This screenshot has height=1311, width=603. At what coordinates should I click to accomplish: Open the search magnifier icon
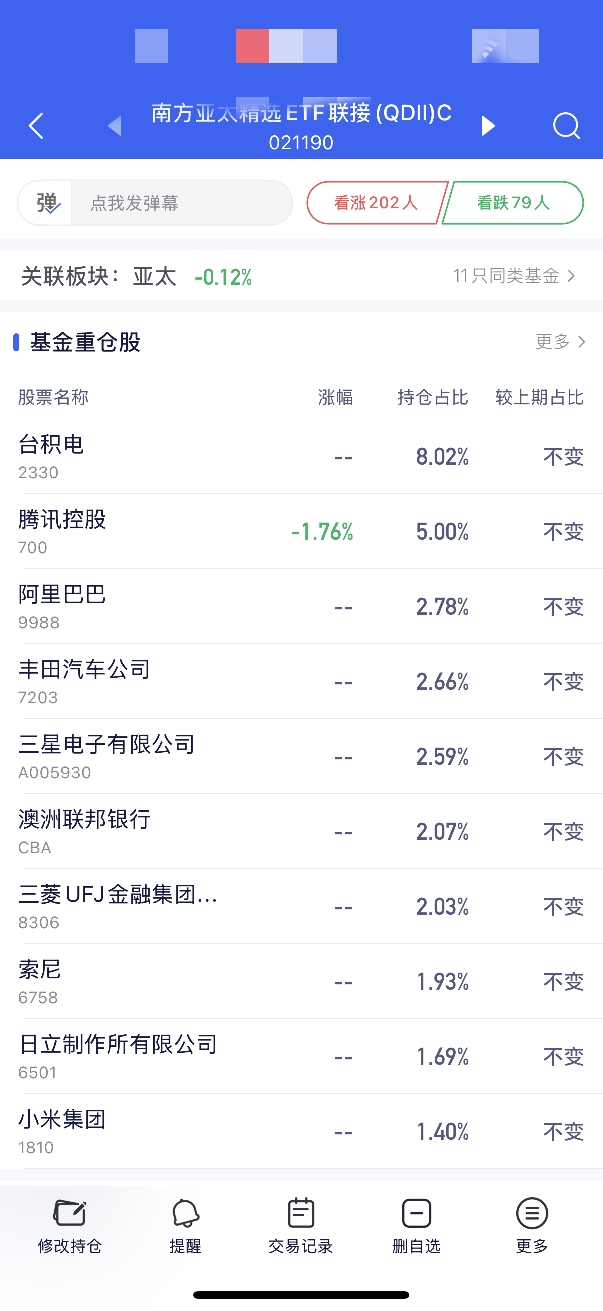point(566,126)
